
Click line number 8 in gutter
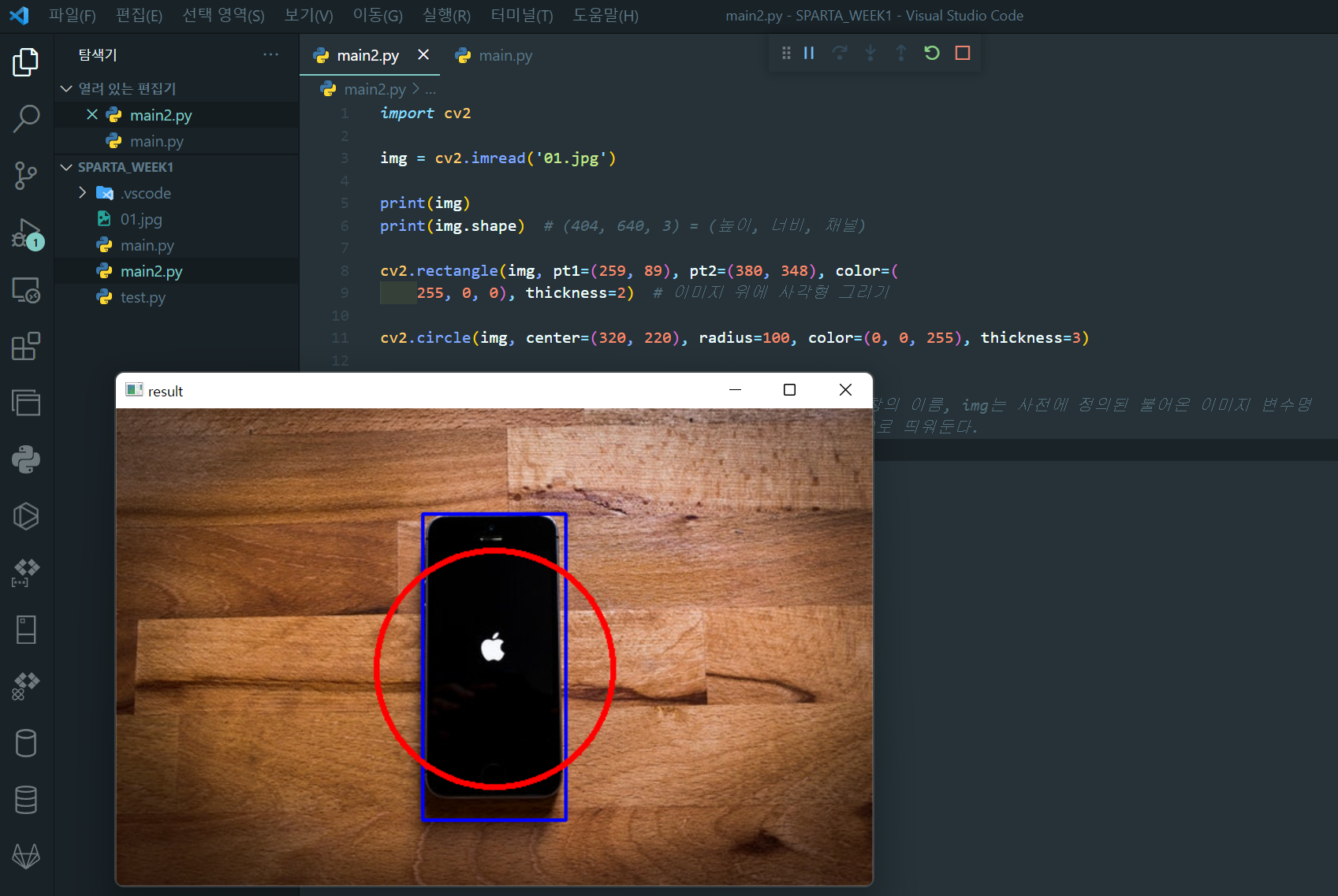345,270
